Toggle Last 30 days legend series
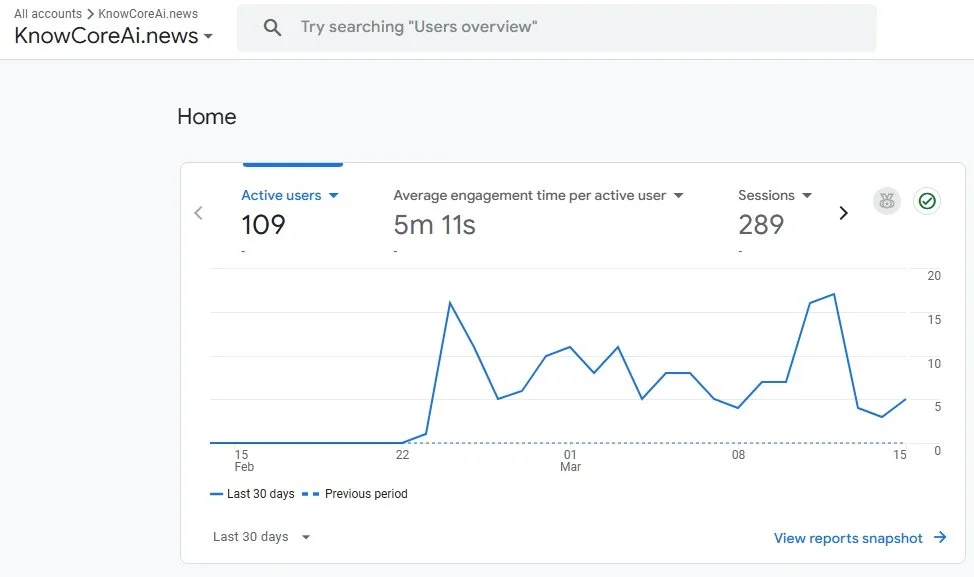This screenshot has width=974, height=577. [x=252, y=494]
